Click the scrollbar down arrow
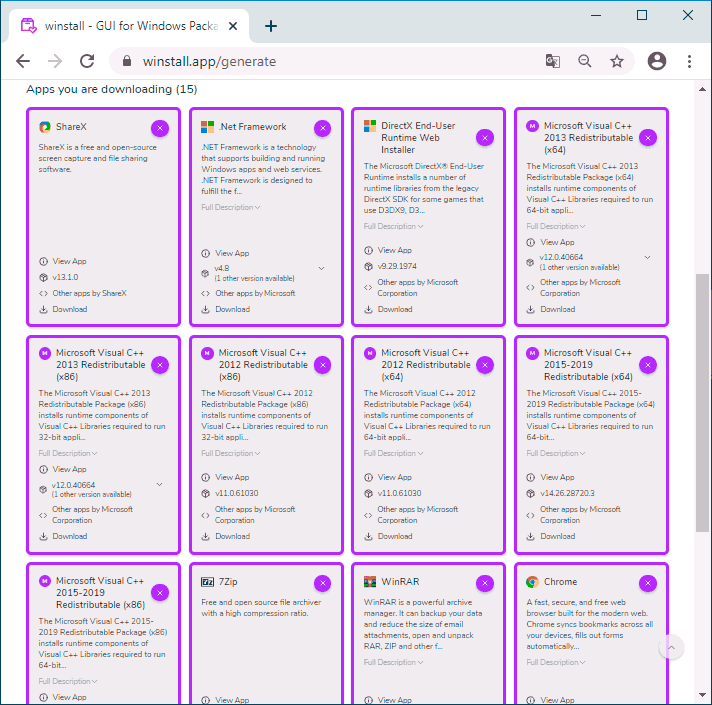Image resolution: width=712 pixels, height=705 pixels. 702,695
